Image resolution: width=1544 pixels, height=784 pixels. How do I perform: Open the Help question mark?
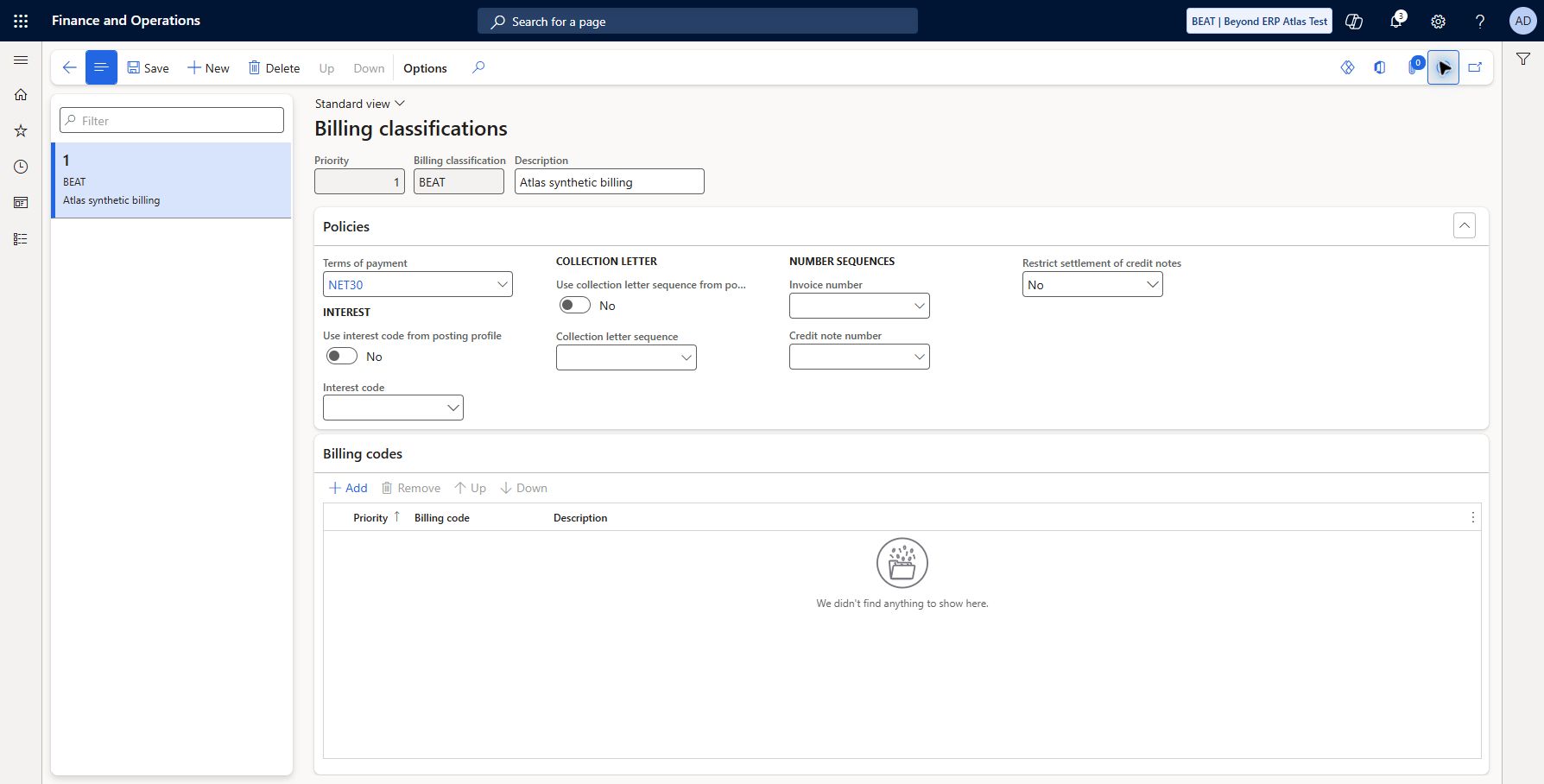coord(1480,21)
